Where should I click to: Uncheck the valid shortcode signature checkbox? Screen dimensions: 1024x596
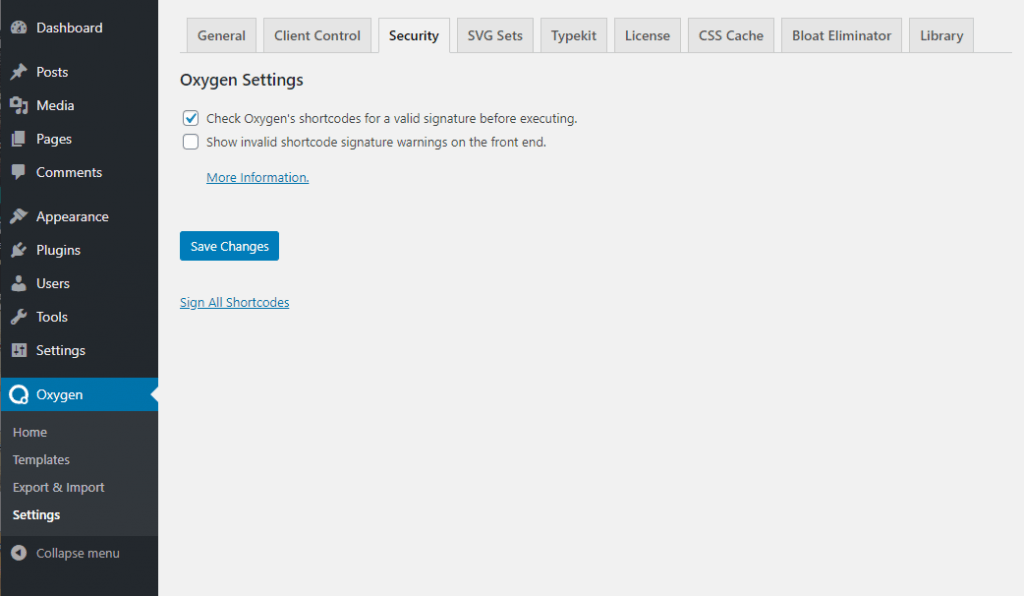pyautogui.click(x=191, y=118)
